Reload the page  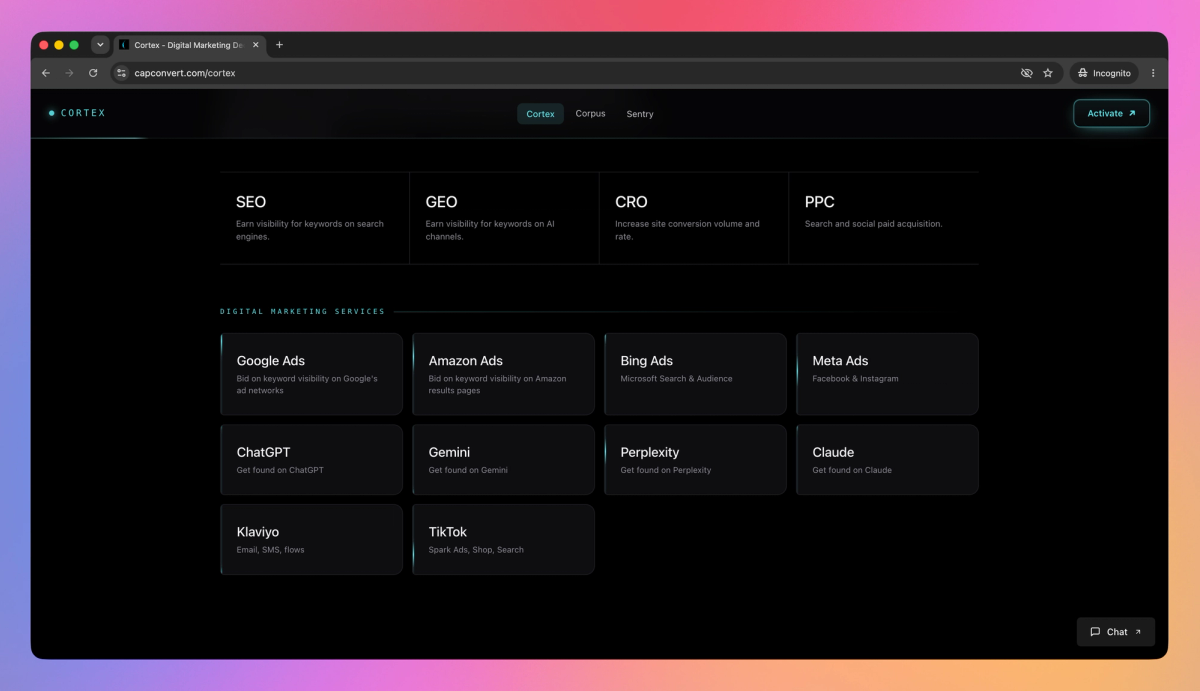pyautogui.click(x=93, y=73)
